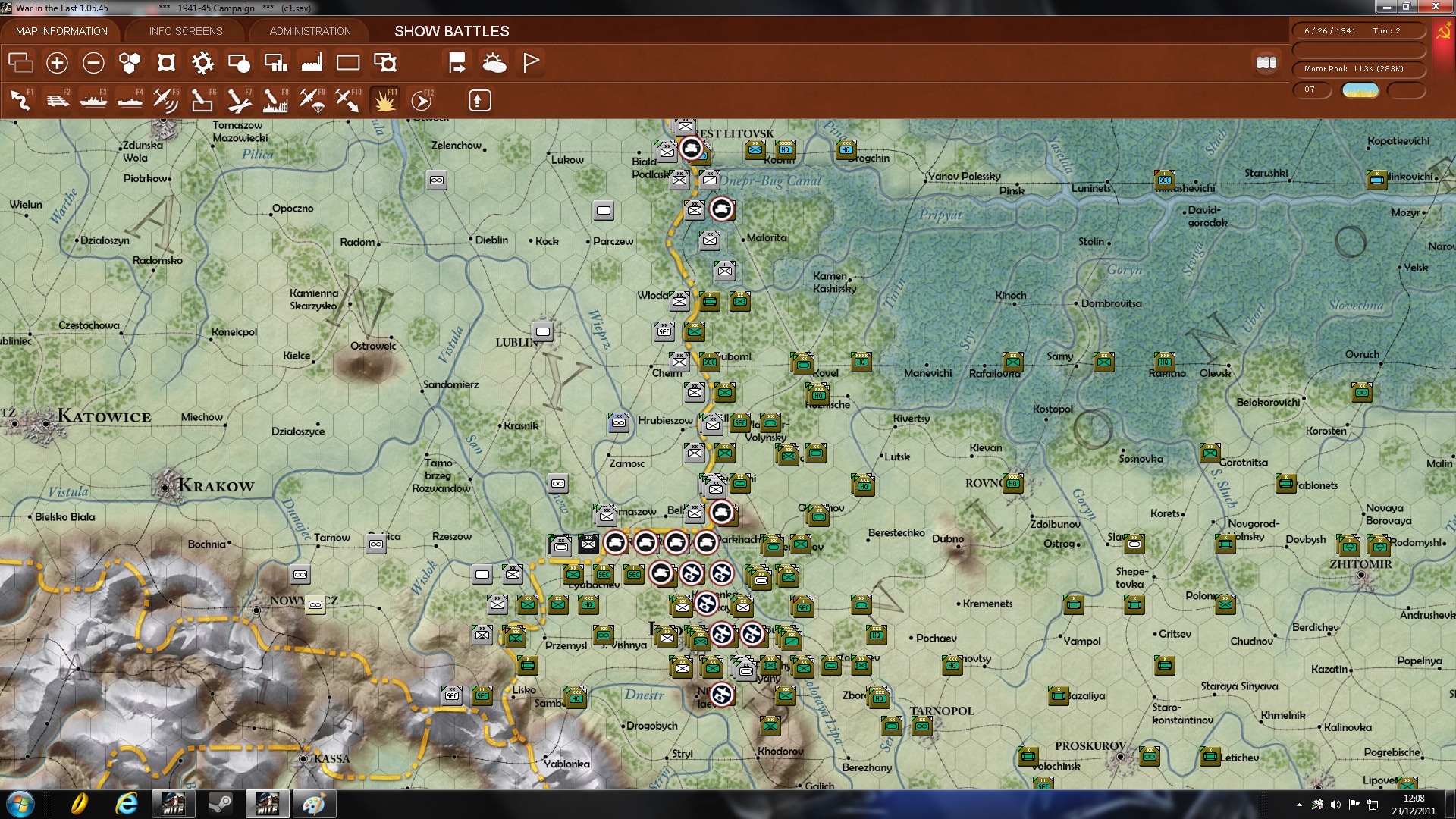Open the Windows Start menu
The image size is (1456, 819).
20,804
